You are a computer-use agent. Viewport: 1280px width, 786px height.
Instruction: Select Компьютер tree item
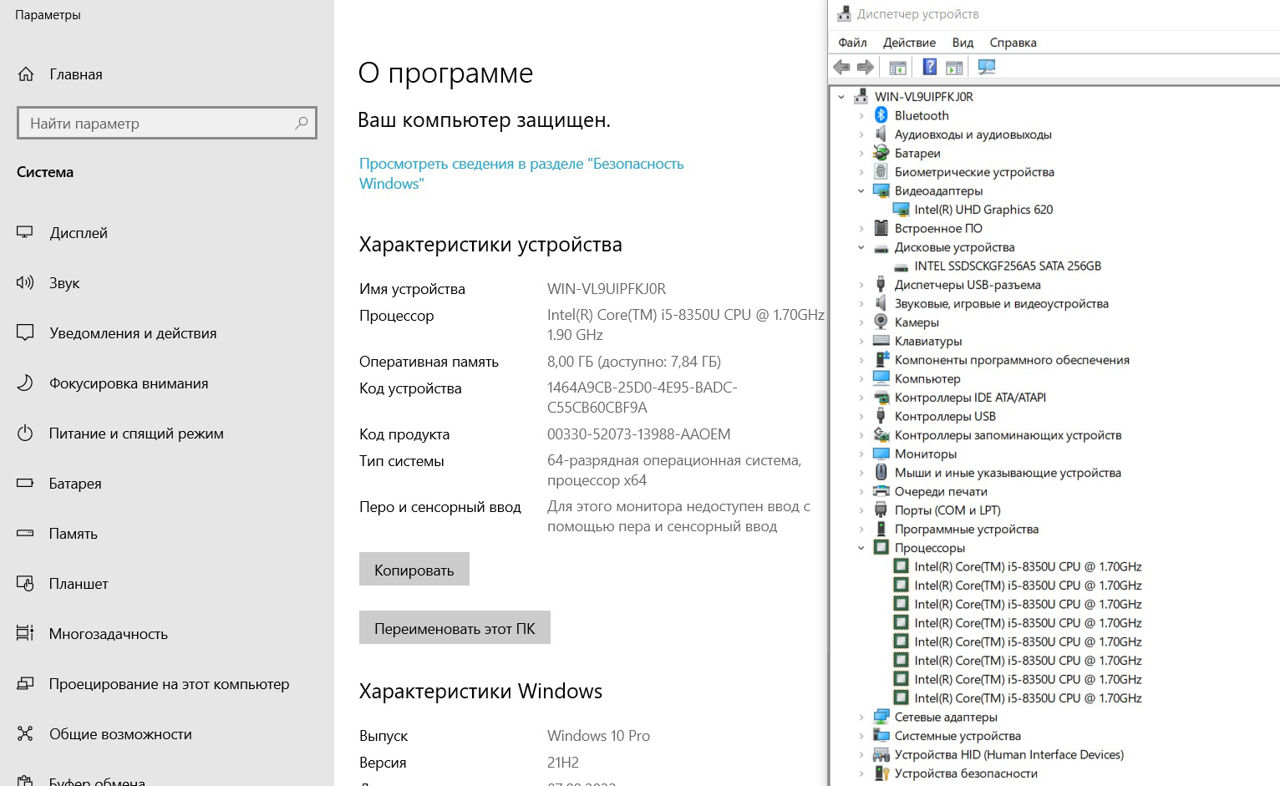[927, 379]
